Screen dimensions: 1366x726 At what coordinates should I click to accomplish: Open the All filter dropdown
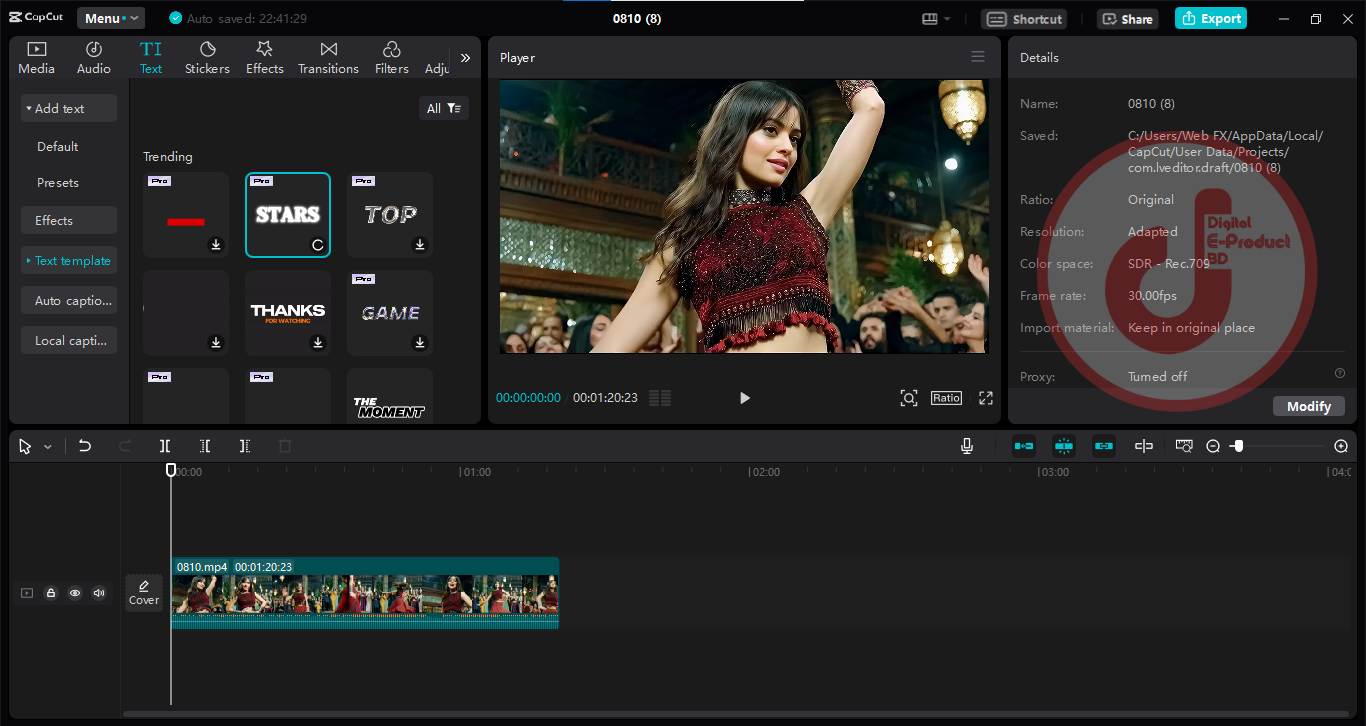(x=444, y=108)
